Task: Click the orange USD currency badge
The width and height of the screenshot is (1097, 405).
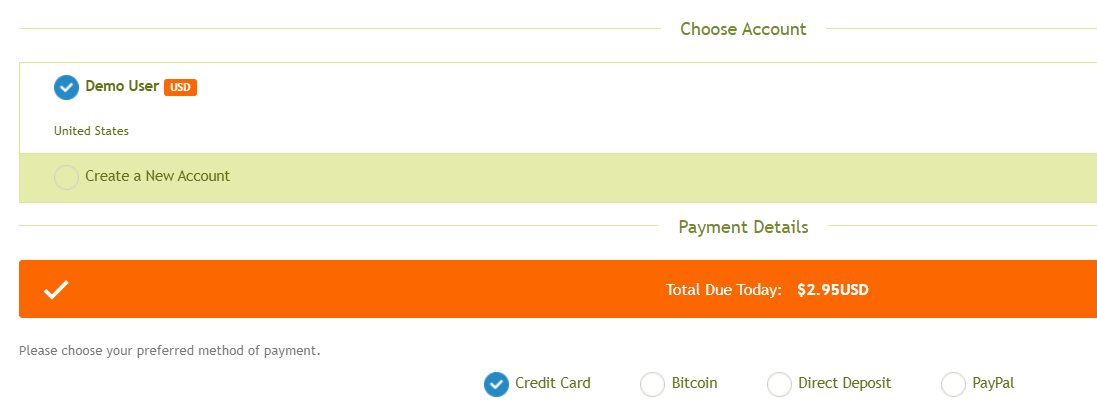Action: click(x=181, y=87)
